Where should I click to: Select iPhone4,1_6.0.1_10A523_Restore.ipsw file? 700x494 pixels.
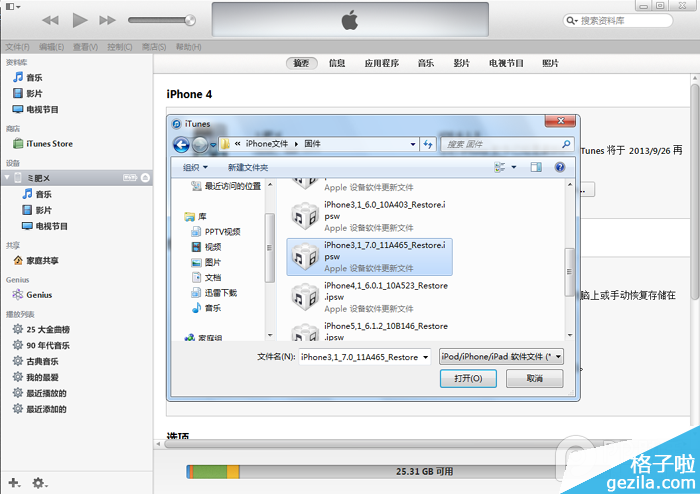point(369,297)
